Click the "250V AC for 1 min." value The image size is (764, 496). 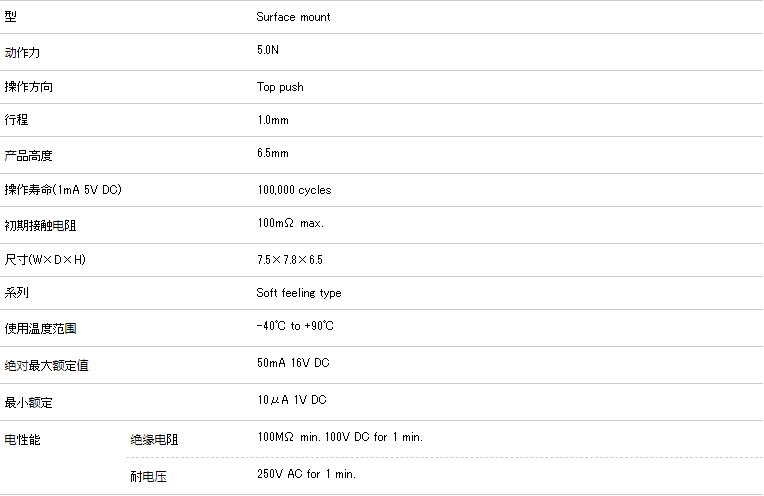(306, 474)
